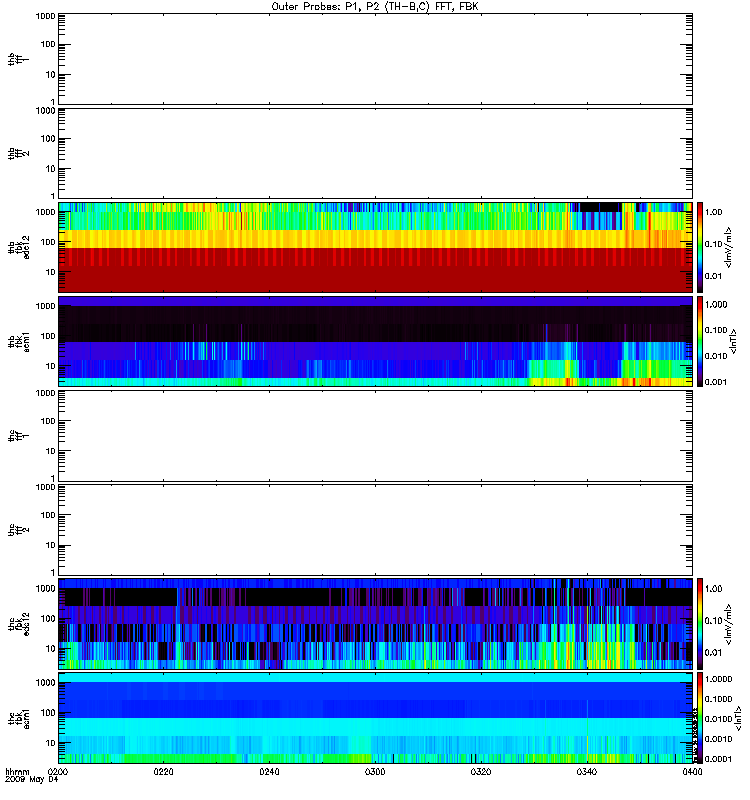Viewport: 750px width, 800px height.
Task: Click the thb edc12 mV/m color bar
Action: tap(700, 247)
